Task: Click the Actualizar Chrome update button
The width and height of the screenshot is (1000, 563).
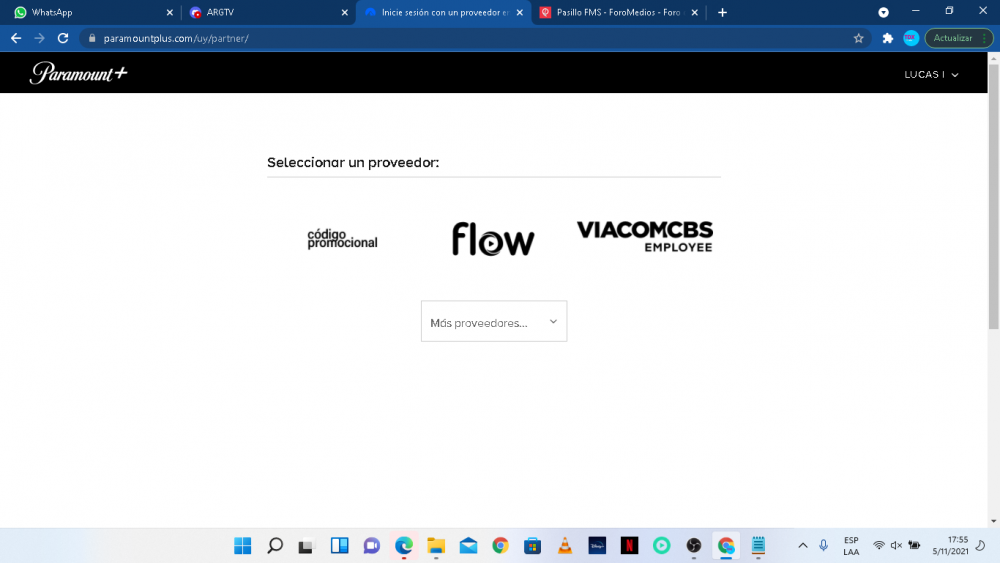Action: click(958, 38)
